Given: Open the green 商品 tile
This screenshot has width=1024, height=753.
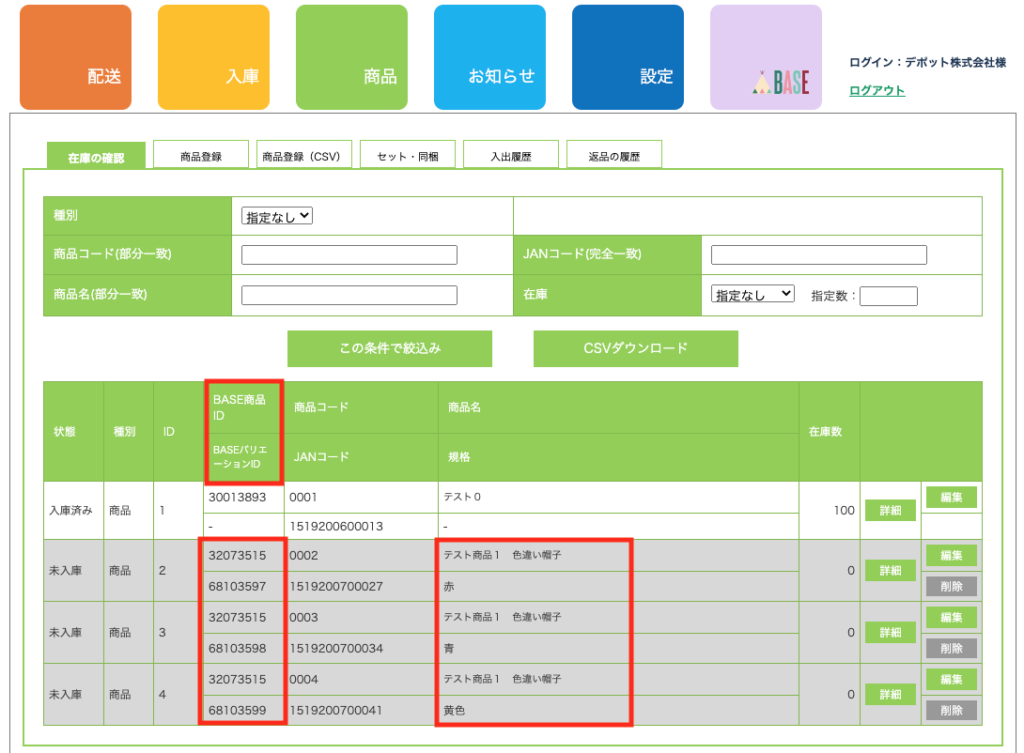Looking at the screenshot, I should [x=351, y=58].
